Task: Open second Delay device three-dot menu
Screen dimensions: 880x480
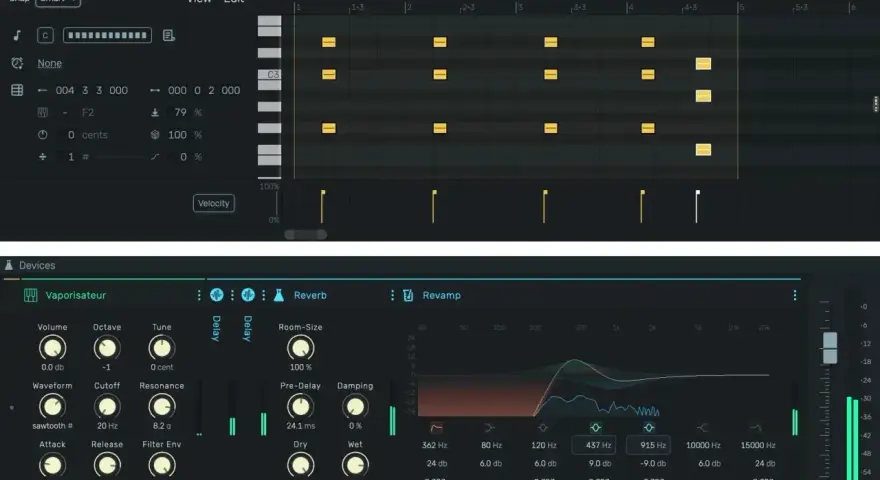Action: click(x=264, y=295)
